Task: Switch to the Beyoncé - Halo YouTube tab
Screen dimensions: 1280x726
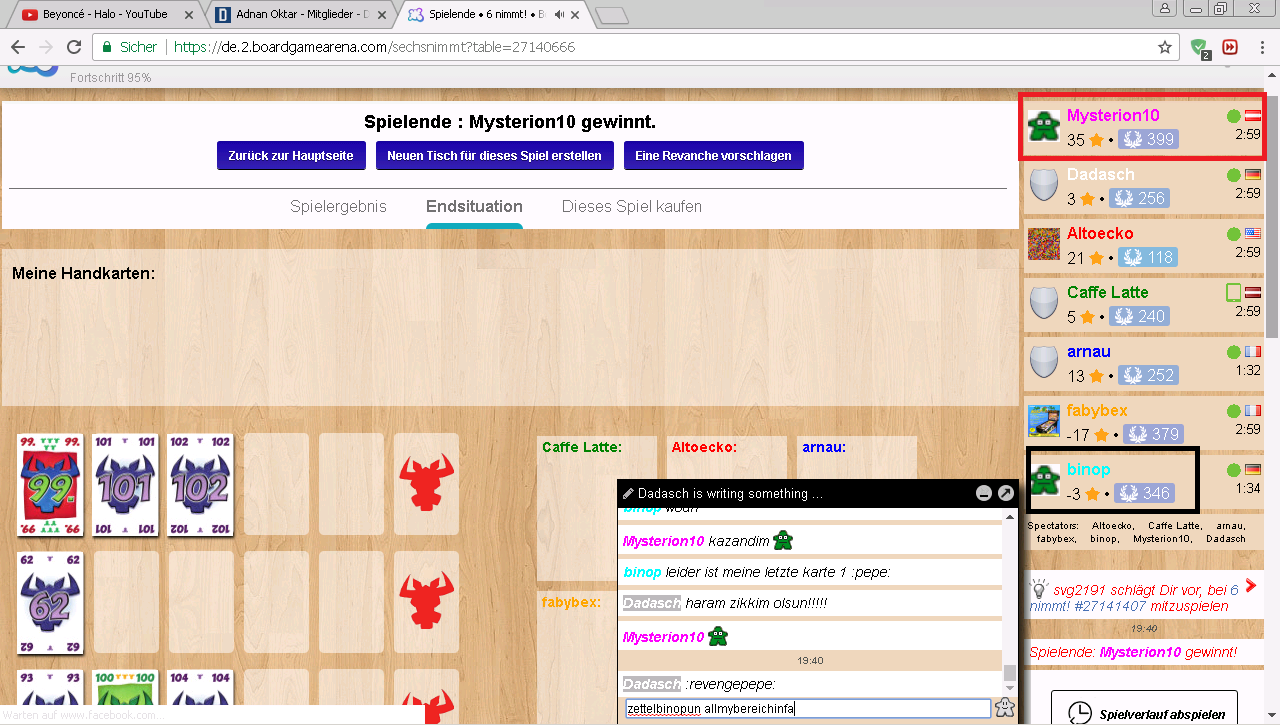Action: point(108,14)
